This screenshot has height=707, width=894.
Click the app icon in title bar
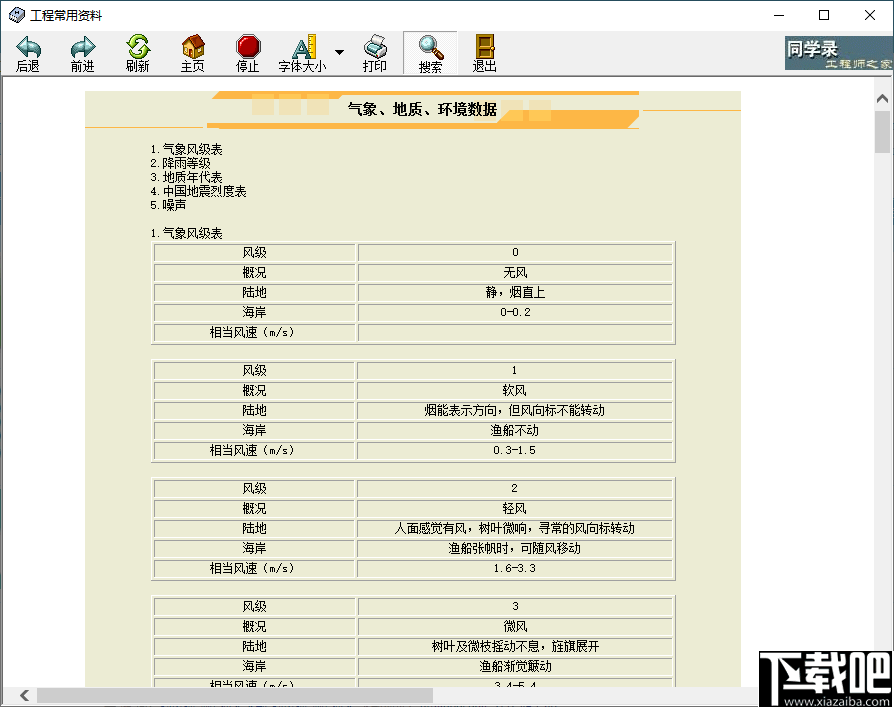pyautogui.click(x=17, y=15)
